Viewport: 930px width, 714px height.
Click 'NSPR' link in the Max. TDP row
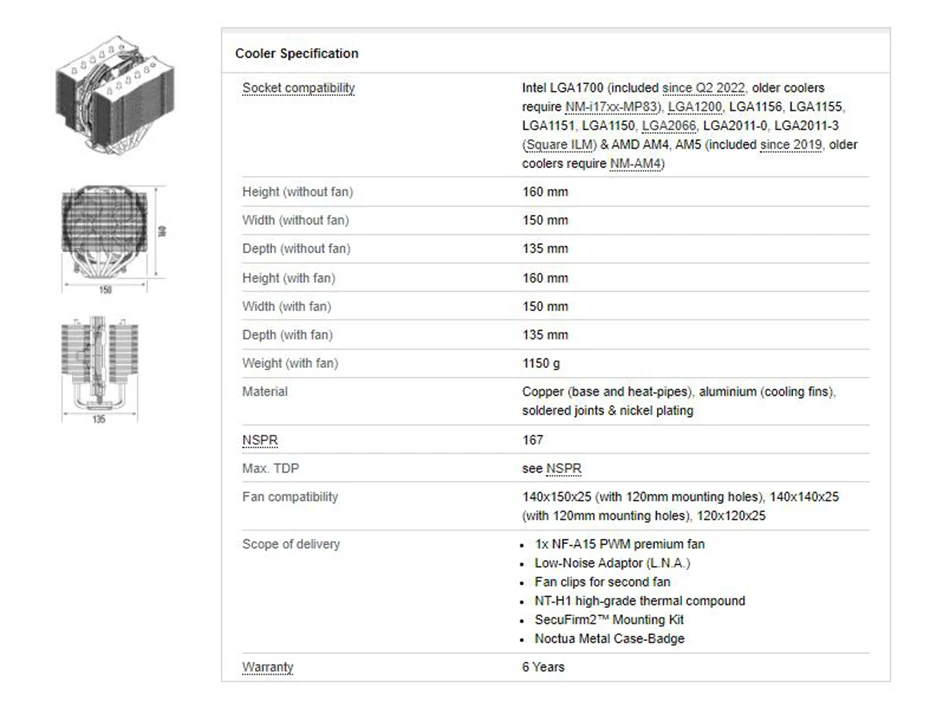pos(563,469)
